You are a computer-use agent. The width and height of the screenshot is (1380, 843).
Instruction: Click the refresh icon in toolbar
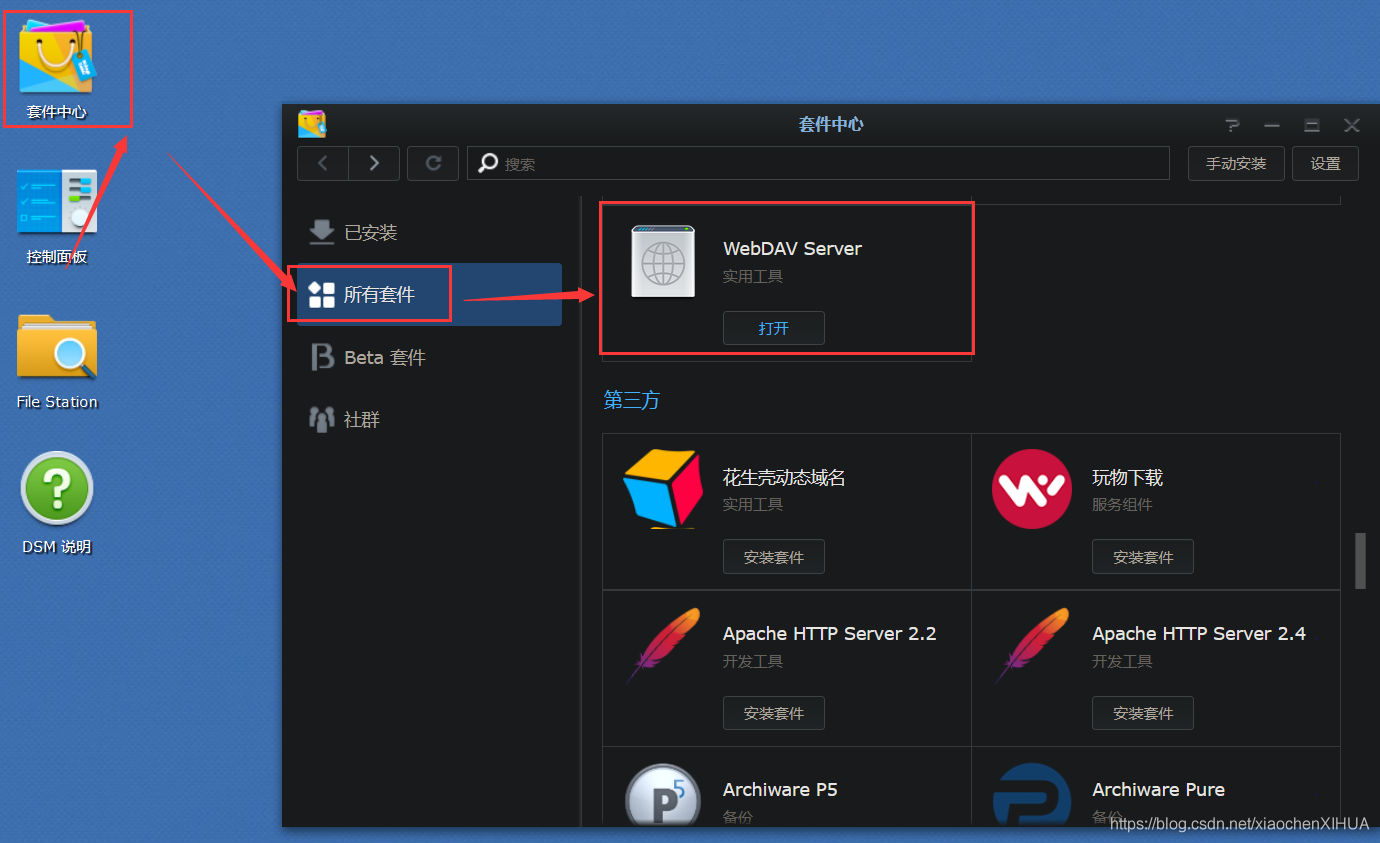pyautogui.click(x=433, y=163)
